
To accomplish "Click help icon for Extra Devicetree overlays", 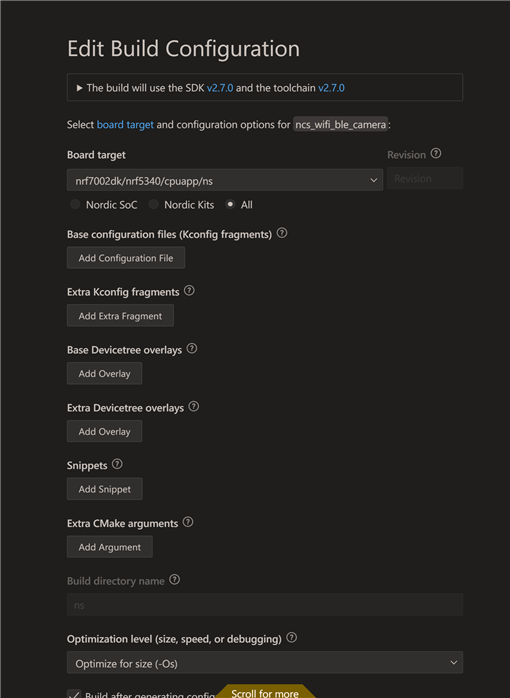I will [194, 406].
